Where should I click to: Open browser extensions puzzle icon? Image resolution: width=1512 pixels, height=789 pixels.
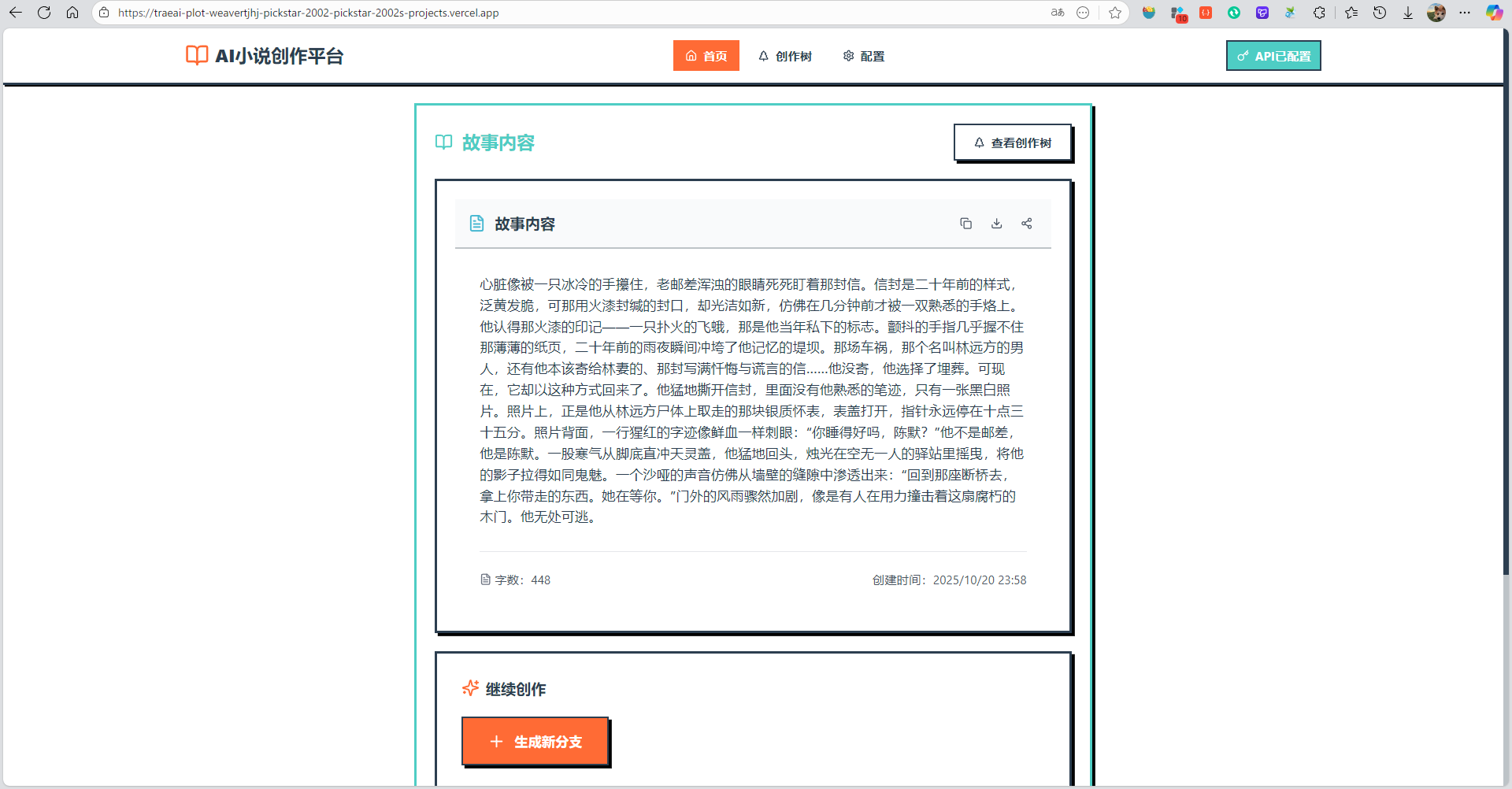tap(1319, 13)
